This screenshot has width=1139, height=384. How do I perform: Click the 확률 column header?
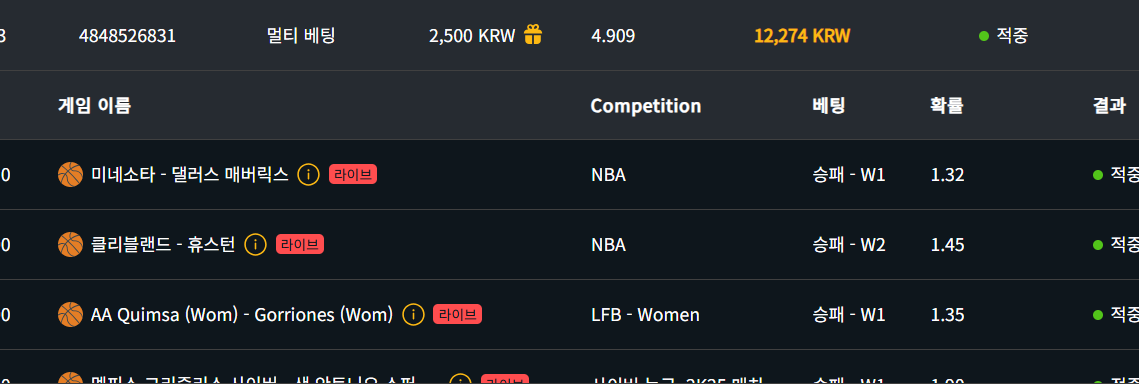coord(947,105)
